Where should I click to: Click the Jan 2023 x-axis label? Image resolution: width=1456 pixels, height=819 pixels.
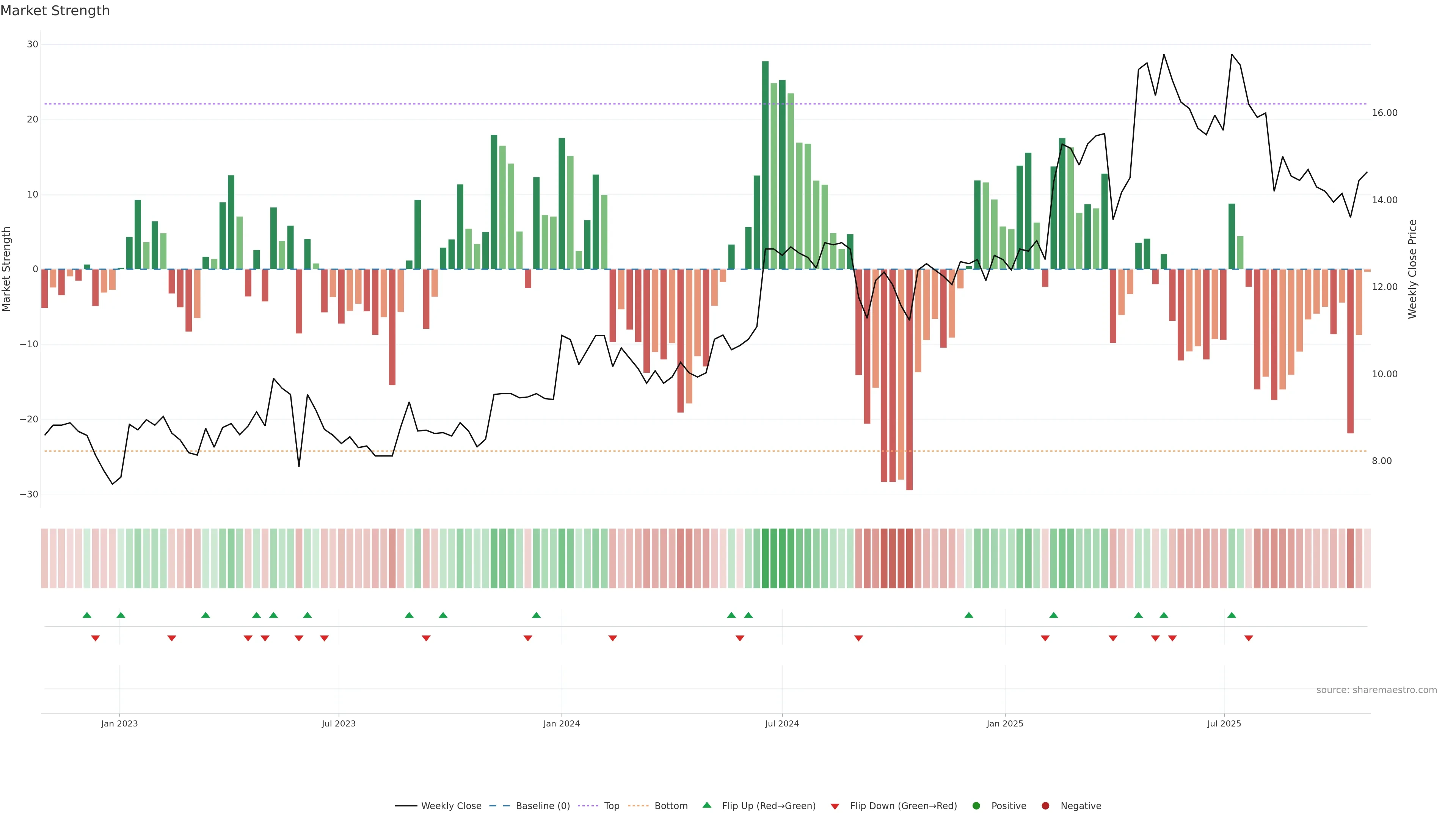pos(119,723)
